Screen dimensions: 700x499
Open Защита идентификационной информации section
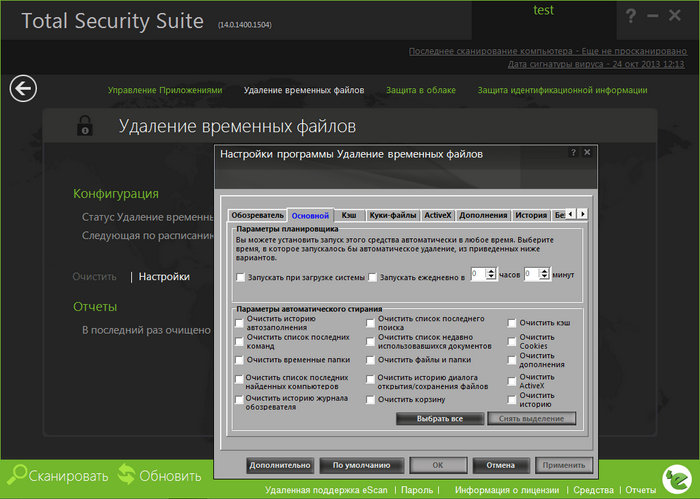pos(562,90)
